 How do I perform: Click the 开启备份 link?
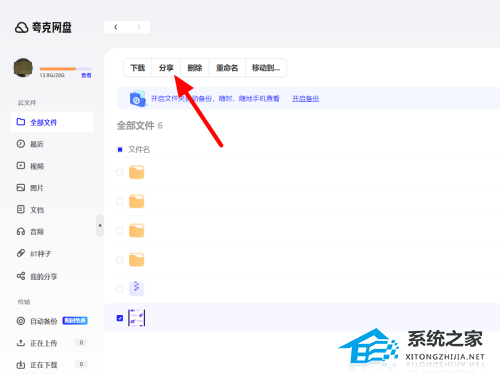pos(305,99)
